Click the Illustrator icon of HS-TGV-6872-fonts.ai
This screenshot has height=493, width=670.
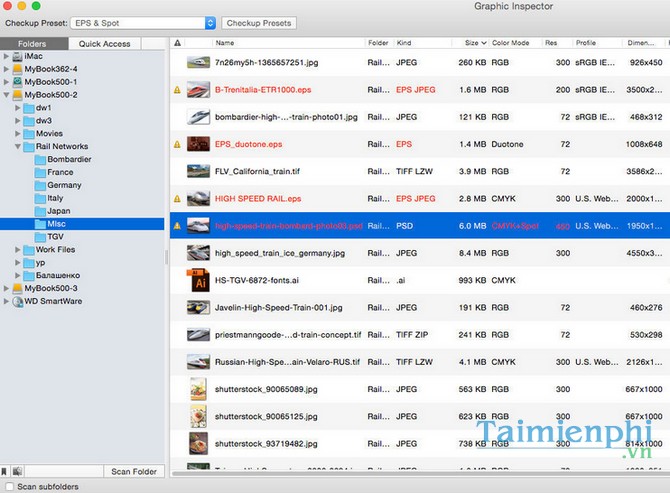198,280
